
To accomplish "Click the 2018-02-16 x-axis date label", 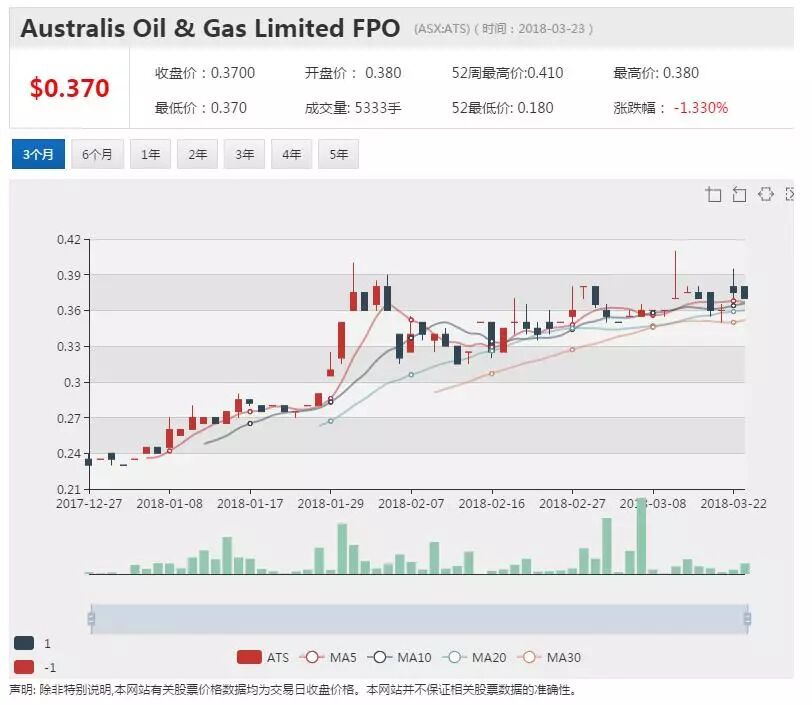I will [491, 503].
